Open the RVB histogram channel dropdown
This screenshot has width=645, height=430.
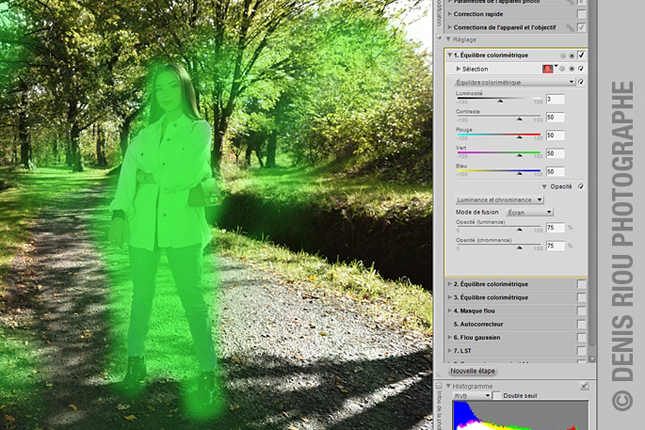coord(472,397)
